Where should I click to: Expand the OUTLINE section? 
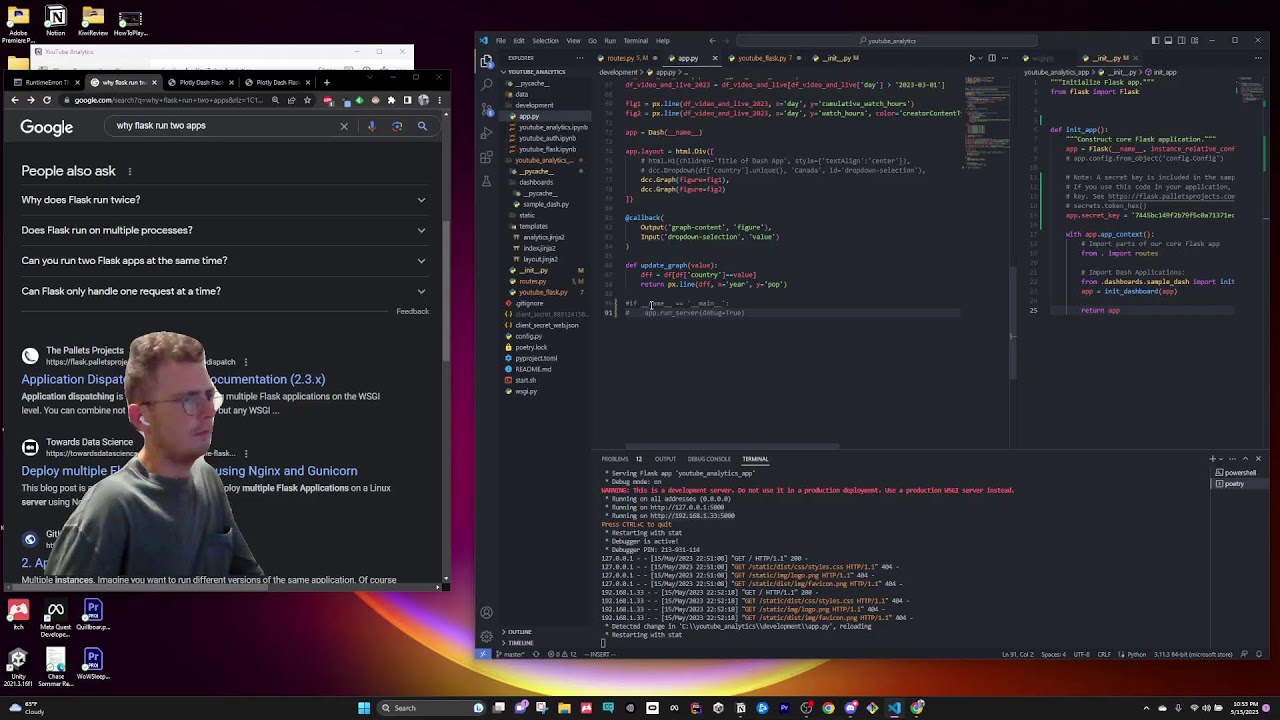tap(520, 632)
